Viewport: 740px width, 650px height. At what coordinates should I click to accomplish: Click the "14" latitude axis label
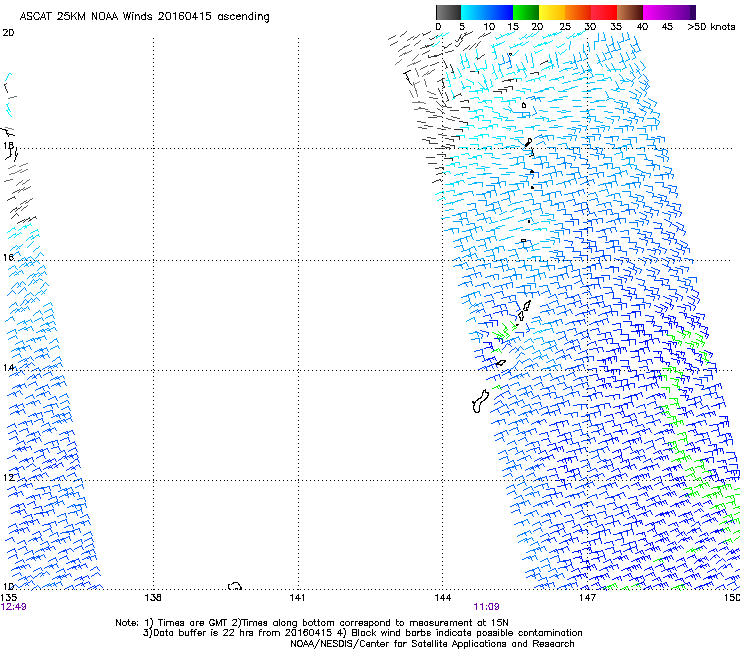pos(8,367)
